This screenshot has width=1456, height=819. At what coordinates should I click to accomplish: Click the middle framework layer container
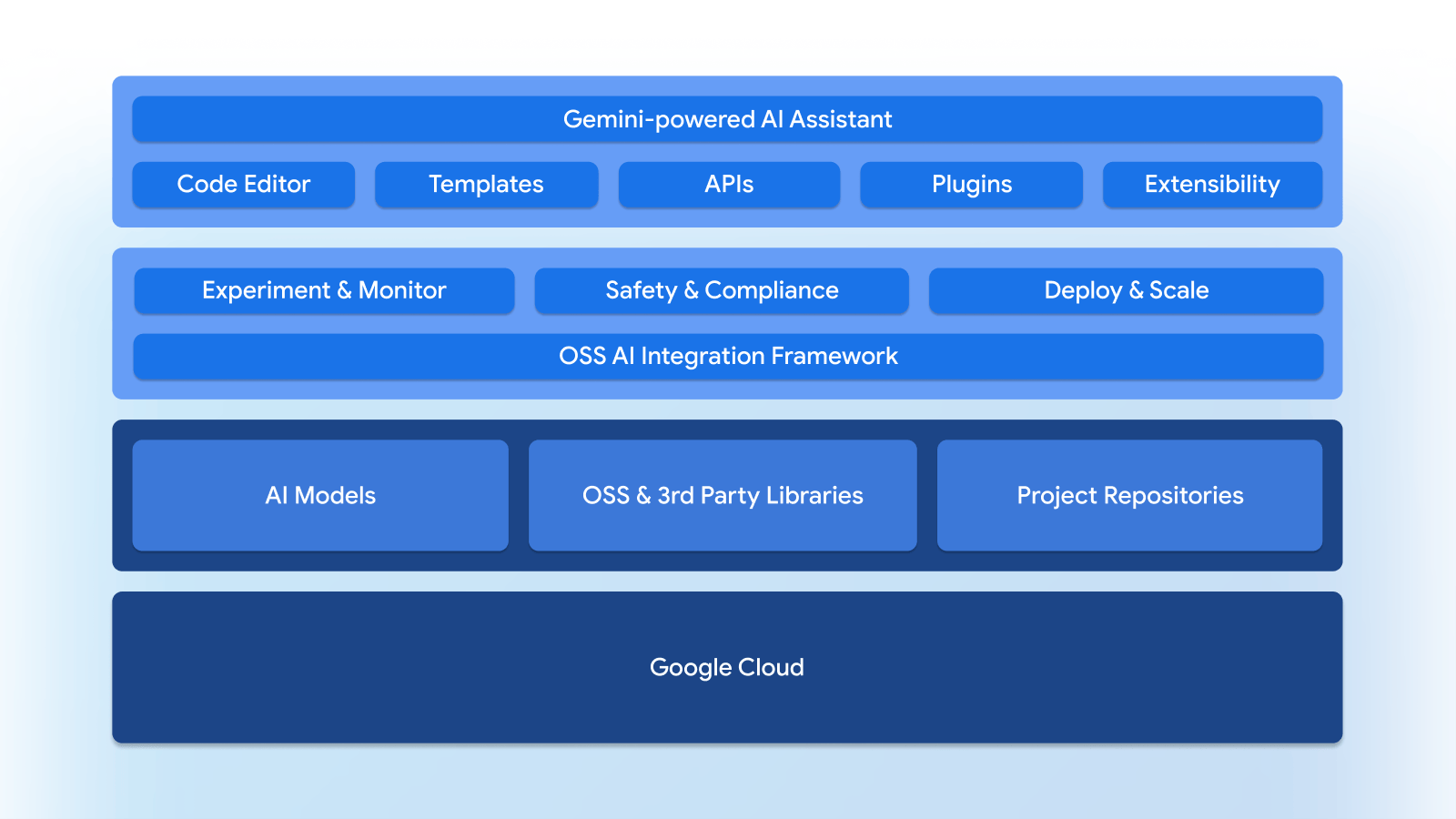(726, 323)
